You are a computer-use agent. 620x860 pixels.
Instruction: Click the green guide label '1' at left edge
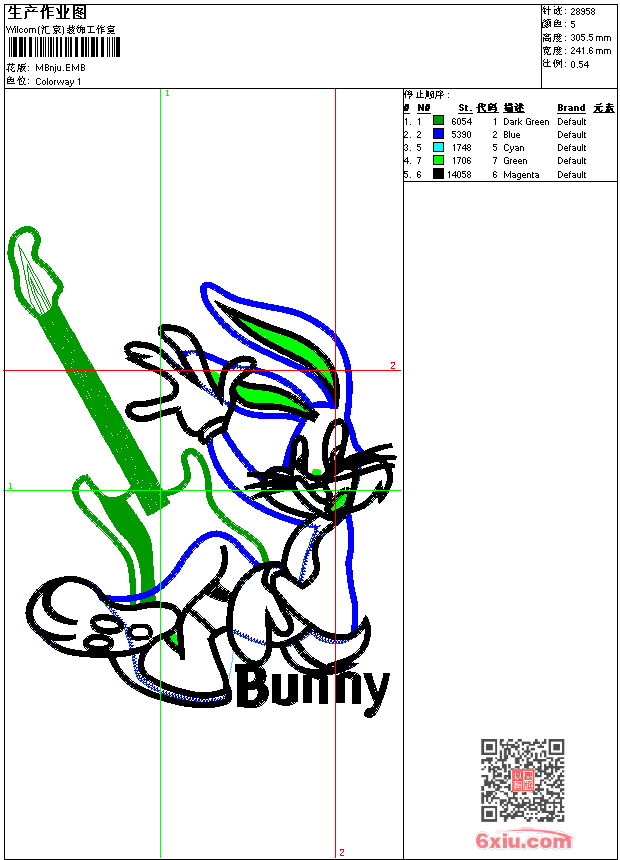point(10,486)
